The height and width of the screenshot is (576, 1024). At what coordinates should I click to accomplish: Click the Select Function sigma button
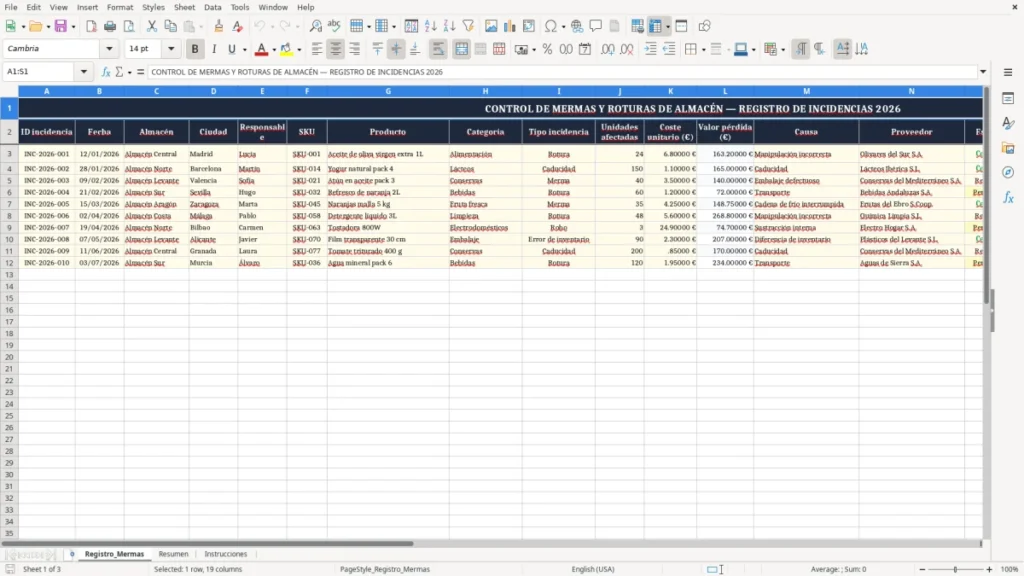[x=120, y=72]
